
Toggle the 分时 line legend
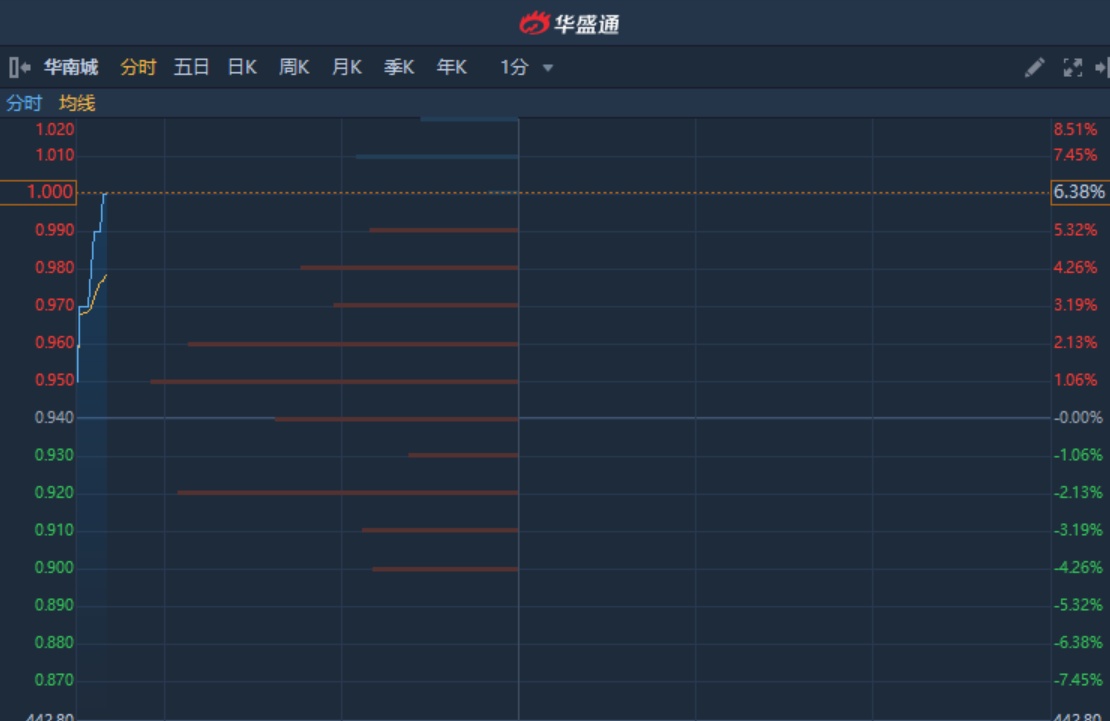tap(24, 103)
